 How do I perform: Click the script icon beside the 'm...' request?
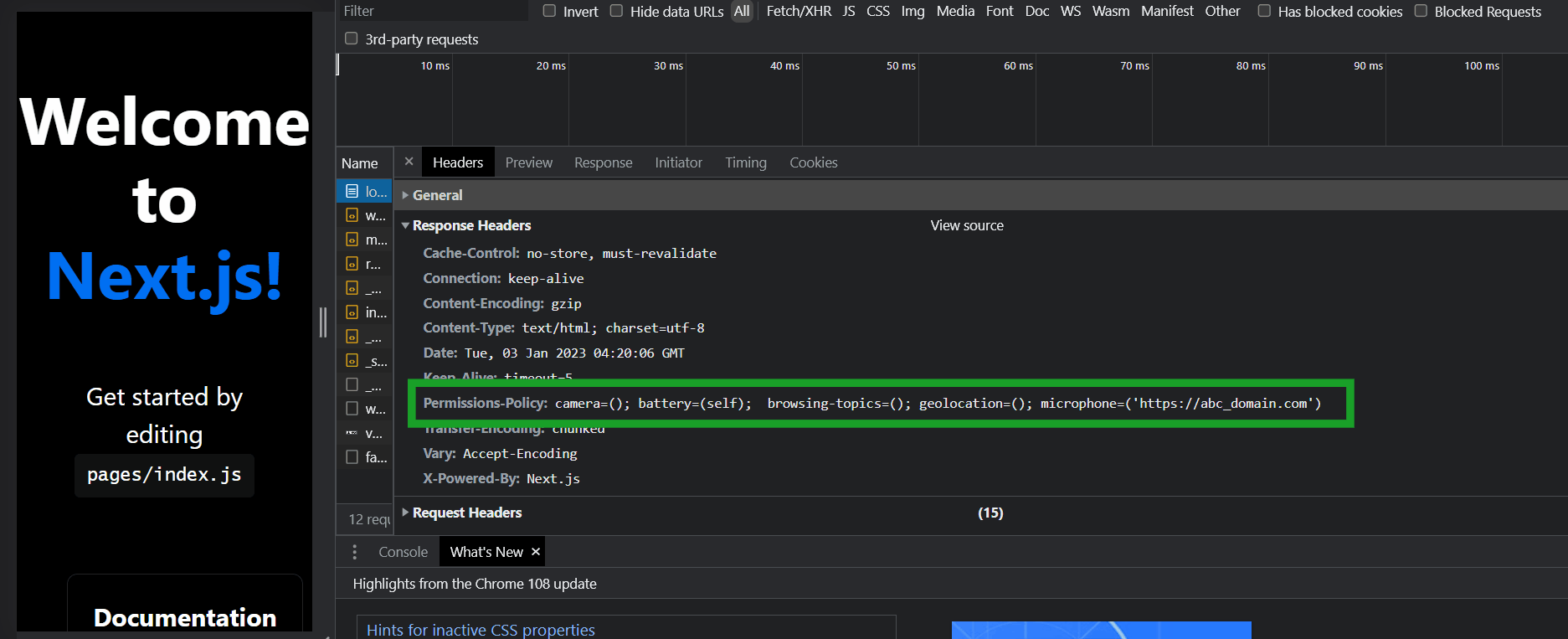(352, 240)
